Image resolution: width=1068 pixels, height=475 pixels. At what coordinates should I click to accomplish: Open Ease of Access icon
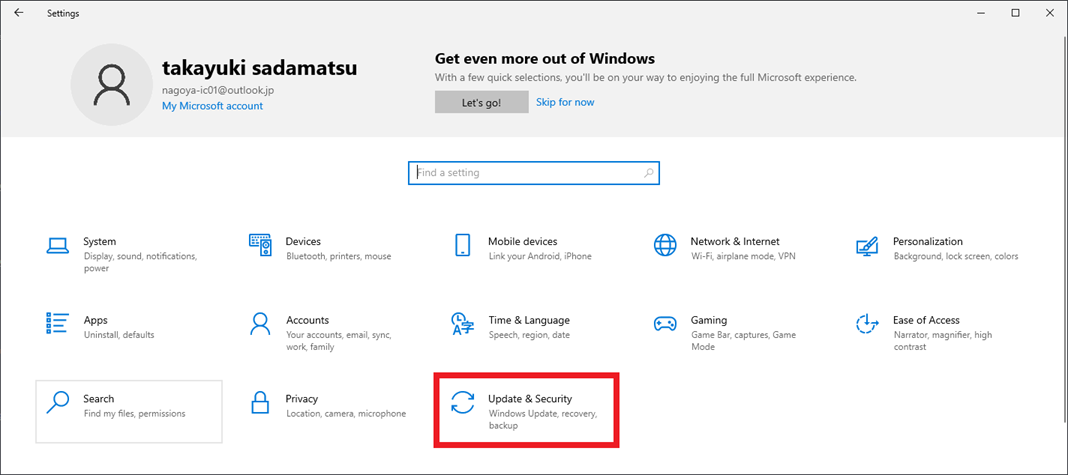(x=867, y=324)
